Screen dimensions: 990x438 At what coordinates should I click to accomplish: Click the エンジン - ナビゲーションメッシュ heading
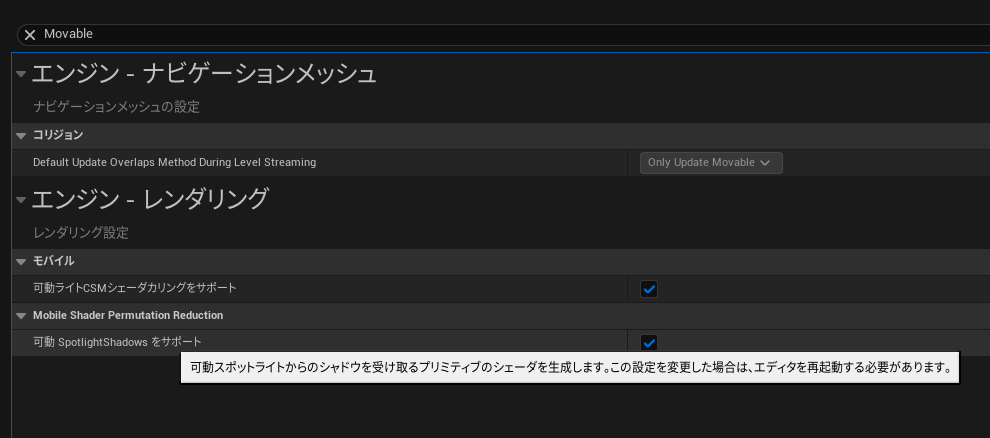pos(204,74)
